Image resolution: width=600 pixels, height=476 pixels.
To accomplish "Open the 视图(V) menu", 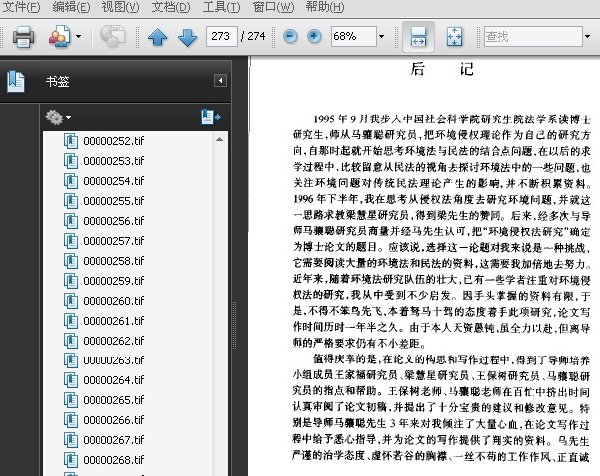I will pyautogui.click(x=121, y=7).
